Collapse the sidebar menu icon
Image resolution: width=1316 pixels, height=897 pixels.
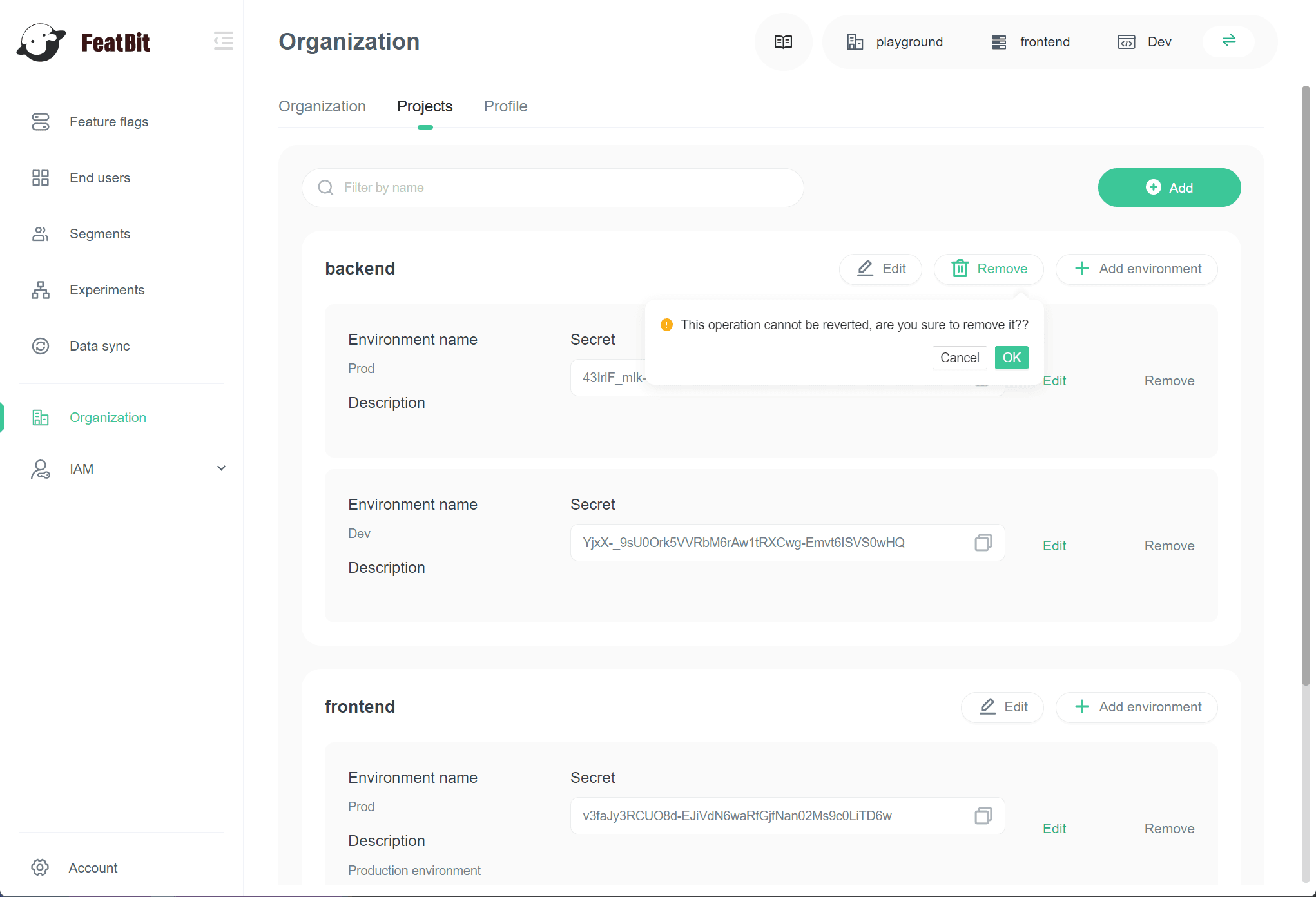[223, 41]
